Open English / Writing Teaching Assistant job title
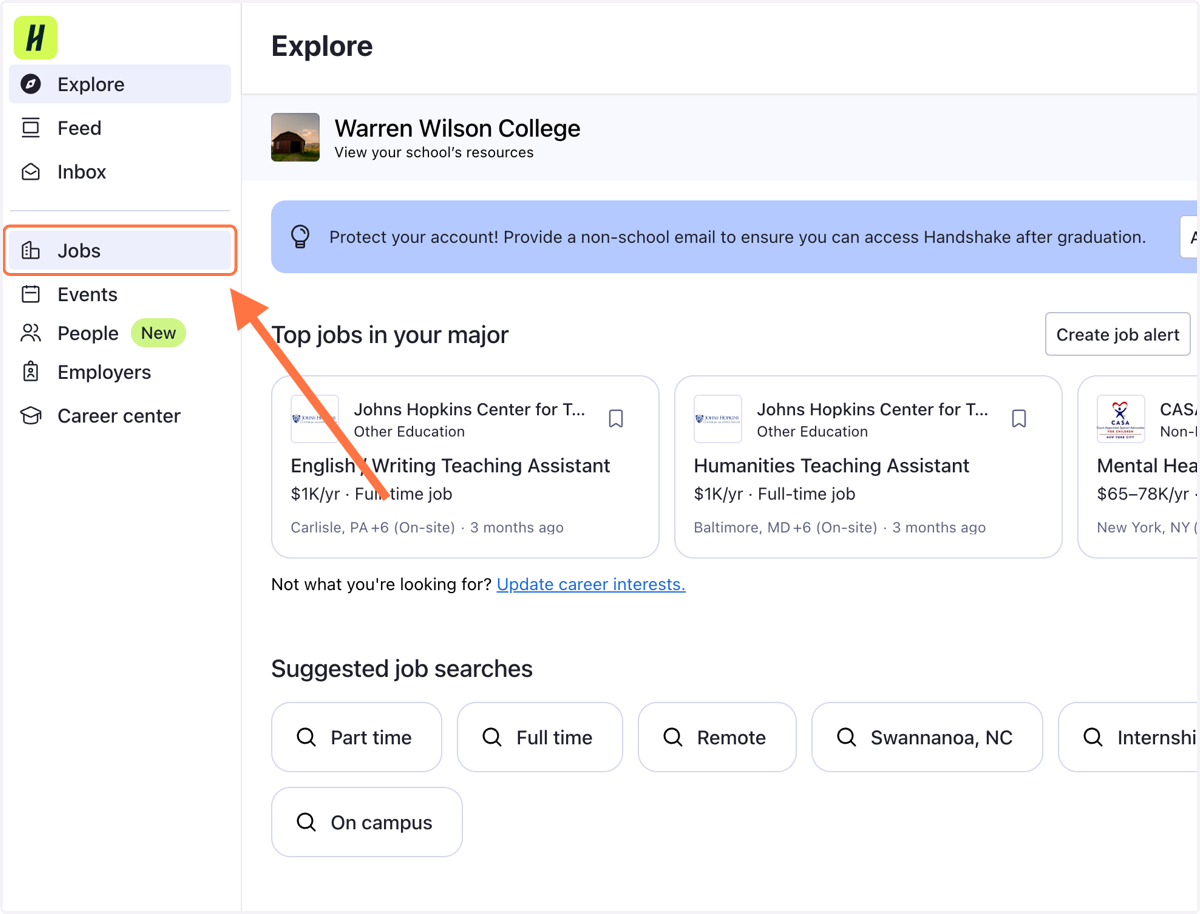Image resolution: width=1200 pixels, height=914 pixels. (x=450, y=465)
